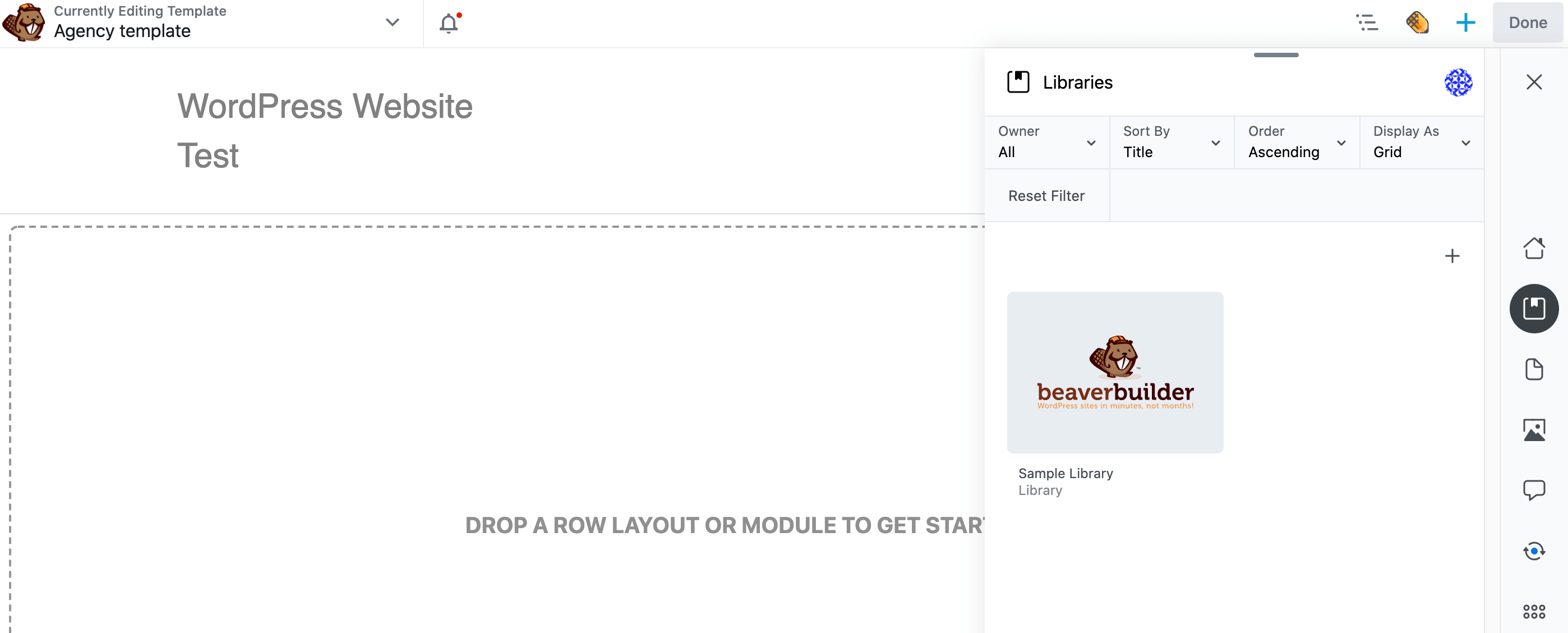
Task: Expand the Owner dropdown filter
Action: click(1047, 142)
